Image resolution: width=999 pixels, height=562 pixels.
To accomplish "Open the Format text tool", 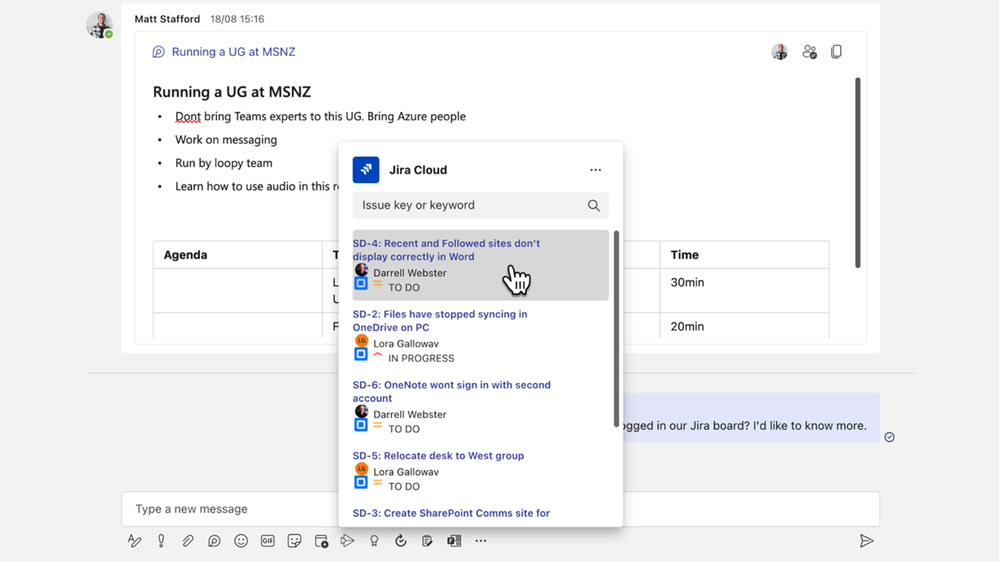I will 134,541.
